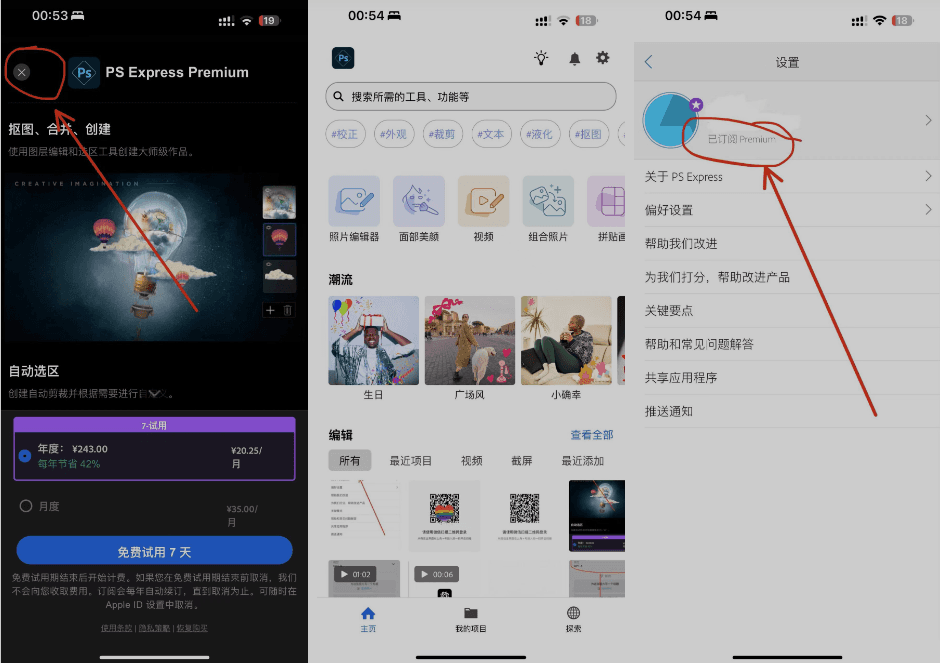This screenshot has height=663, width=940.
Task: Go back from 设置 screen
Action: (648, 62)
